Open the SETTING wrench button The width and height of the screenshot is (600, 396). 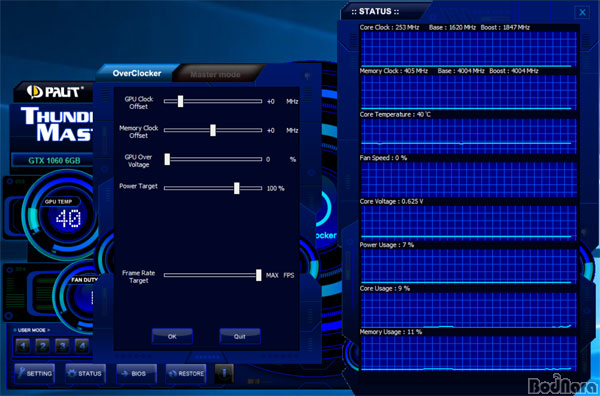(35, 373)
